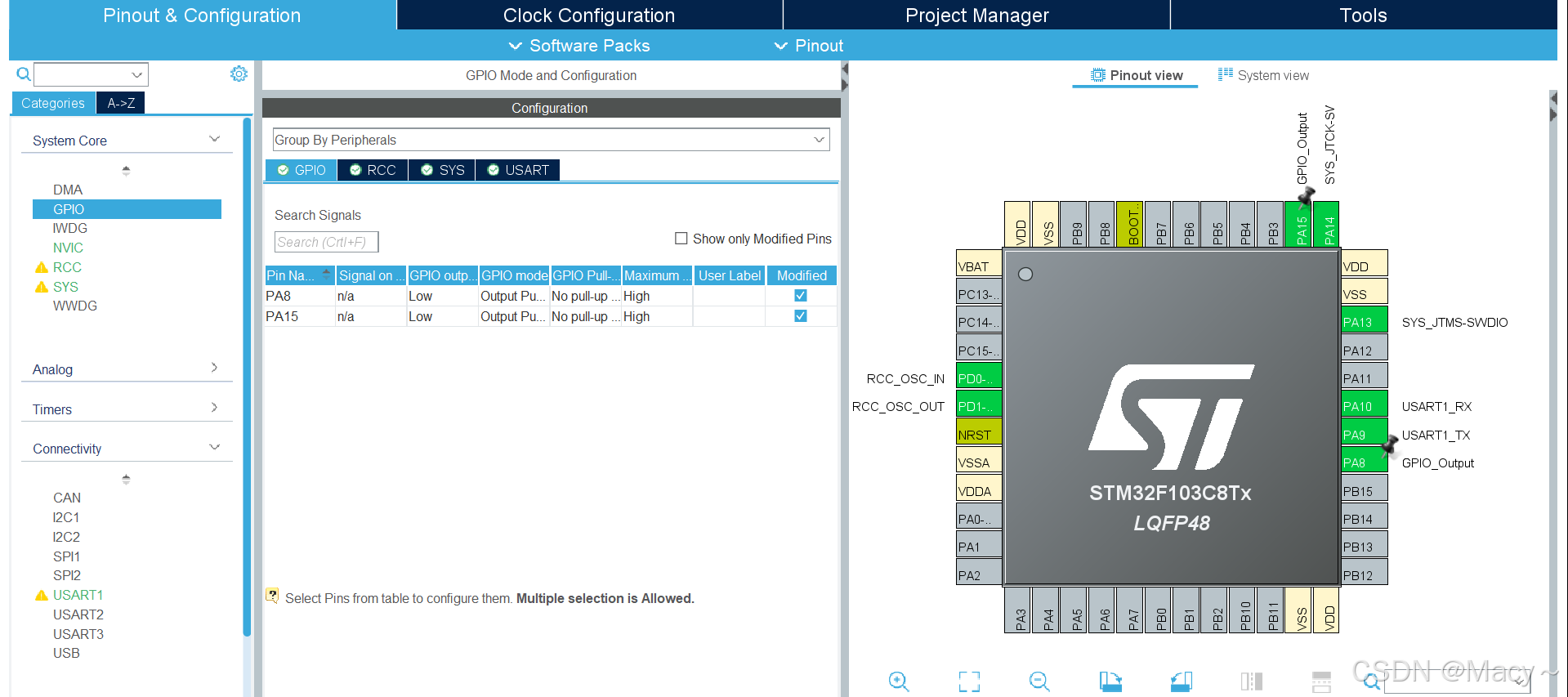Screen dimensions: 1568x697
Task: Select CAN in Connectivity list
Action: tap(67, 498)
